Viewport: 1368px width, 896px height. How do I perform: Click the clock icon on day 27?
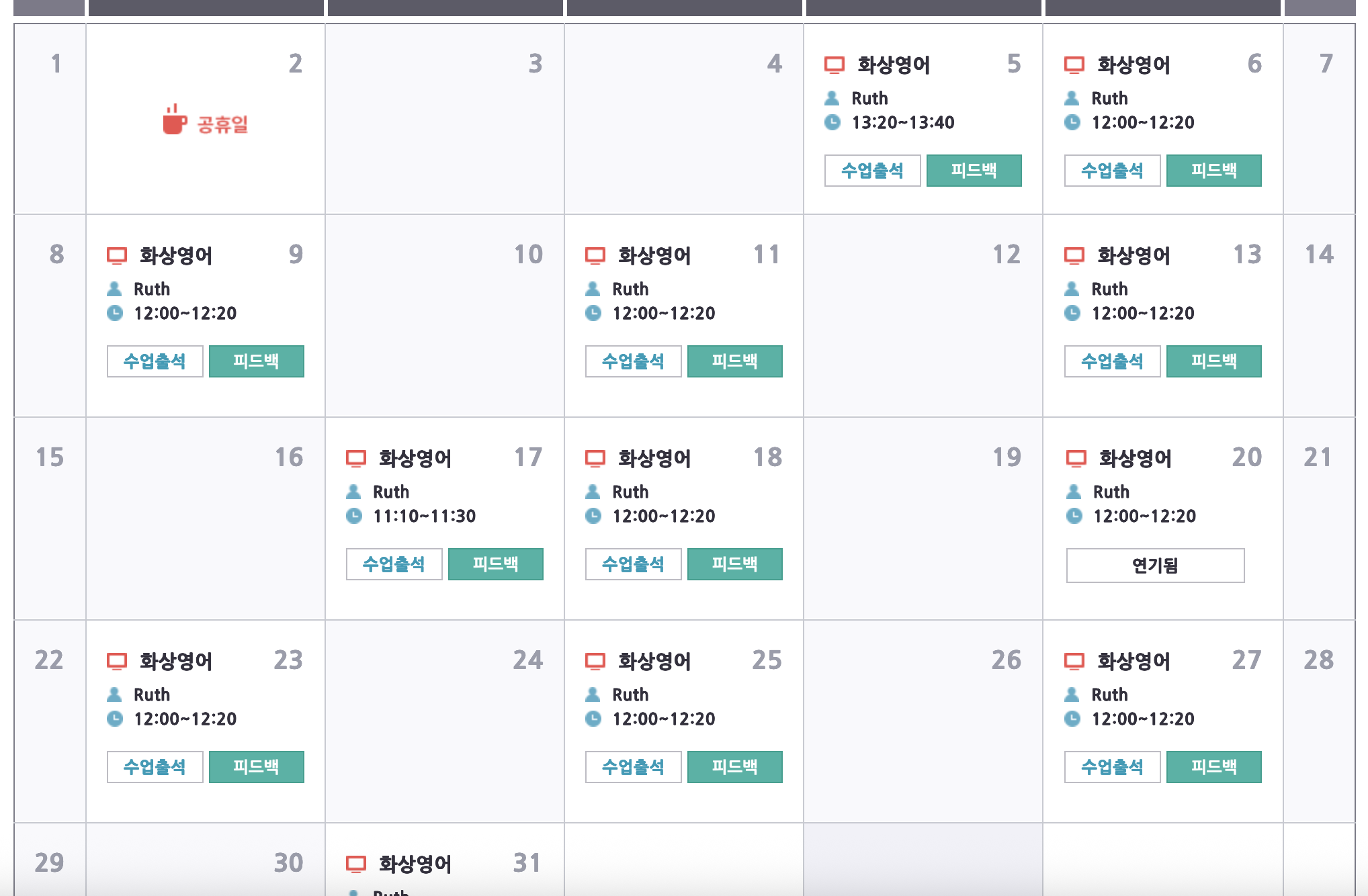pyautogui.click(x=1072, y=719)
